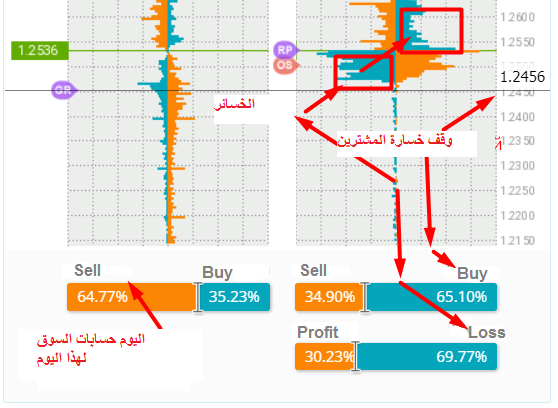558x408 pixels.
Task: Click the 1.2600 price axis label
Action: click(x=517, y=17)
